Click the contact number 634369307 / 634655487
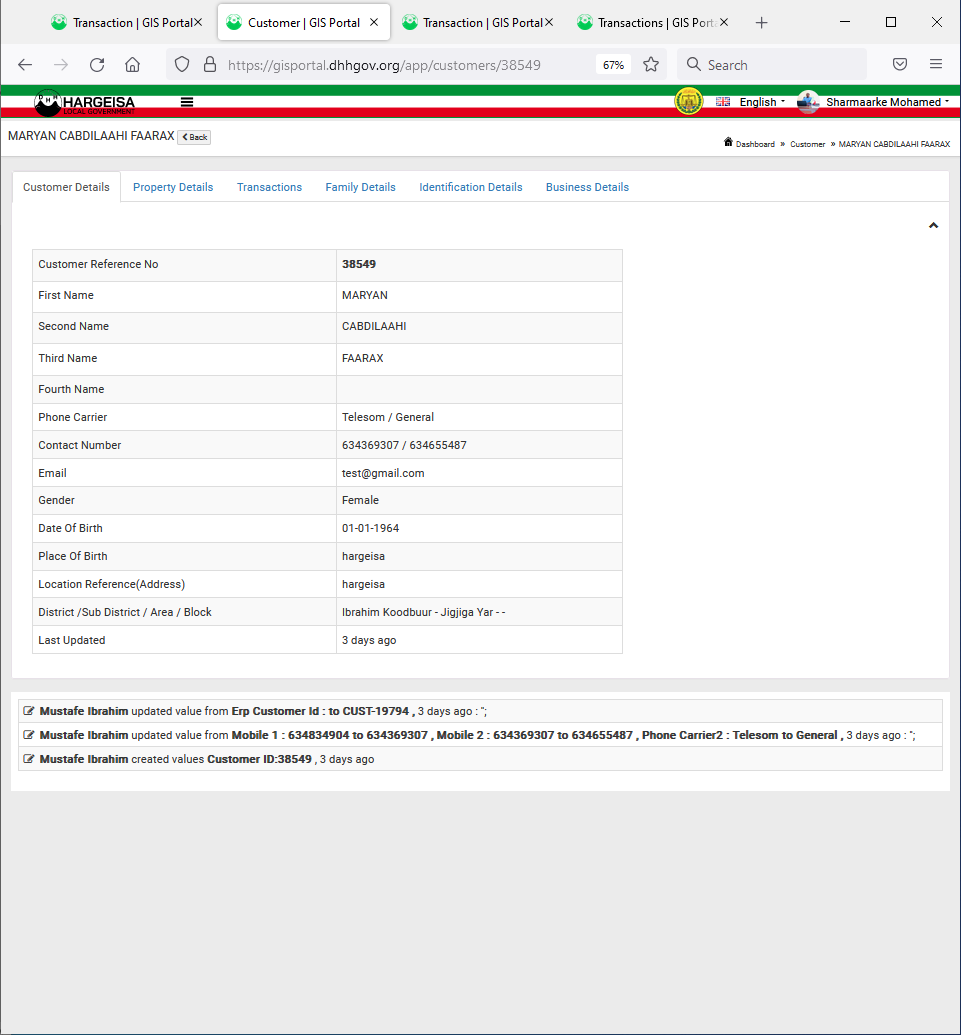Image resolution: width=961 pixels, height=1035 pixels. coord(404,446)
